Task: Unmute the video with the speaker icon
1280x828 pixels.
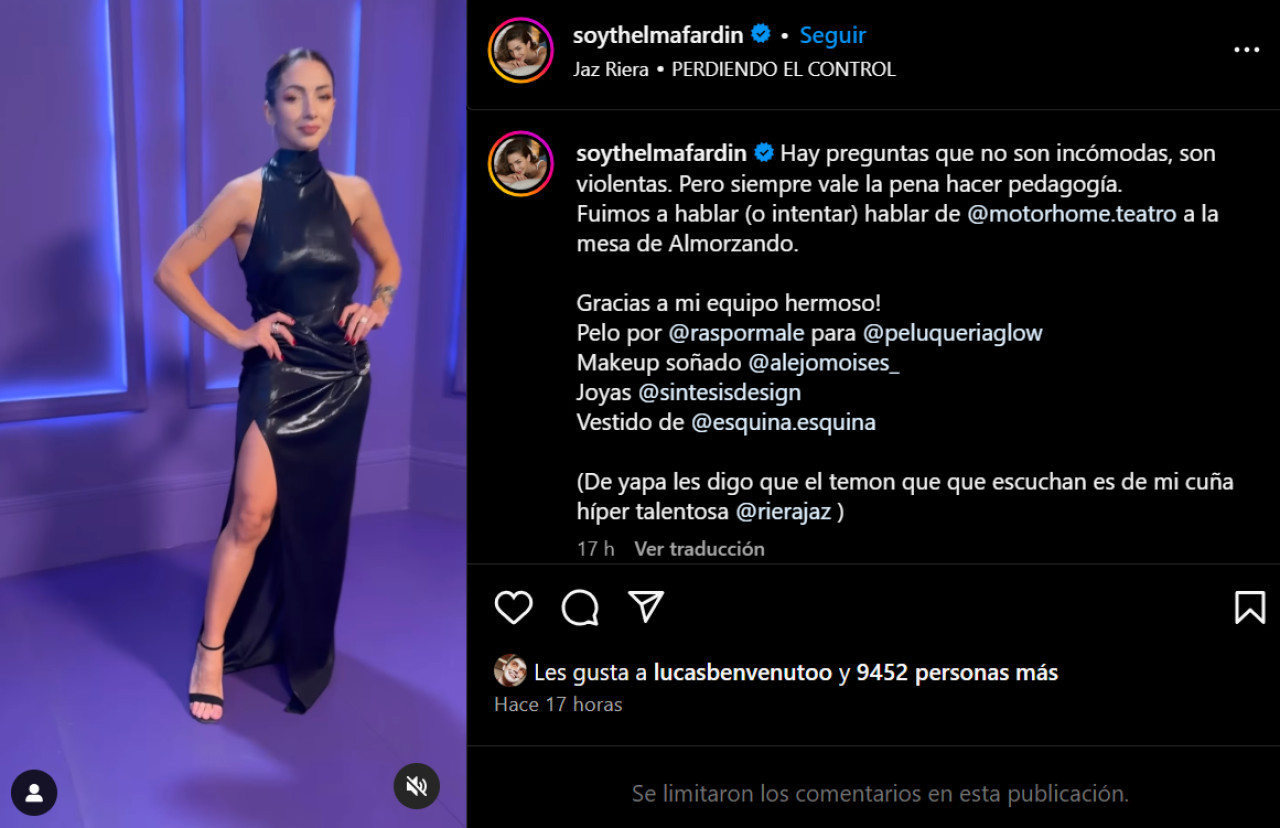Action: pyautogui.click(x=416, y=787)
